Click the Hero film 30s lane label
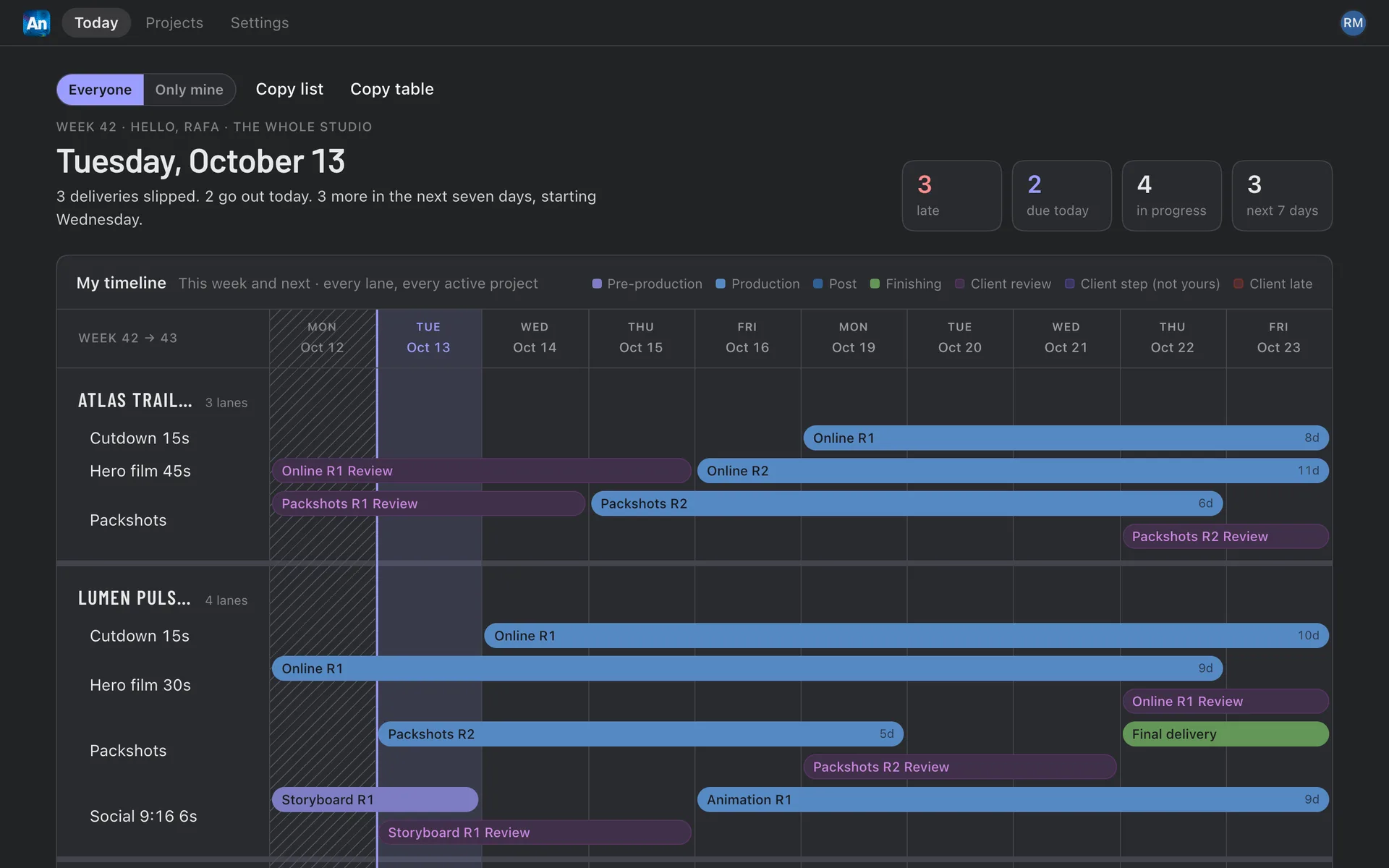 [140, 685]
